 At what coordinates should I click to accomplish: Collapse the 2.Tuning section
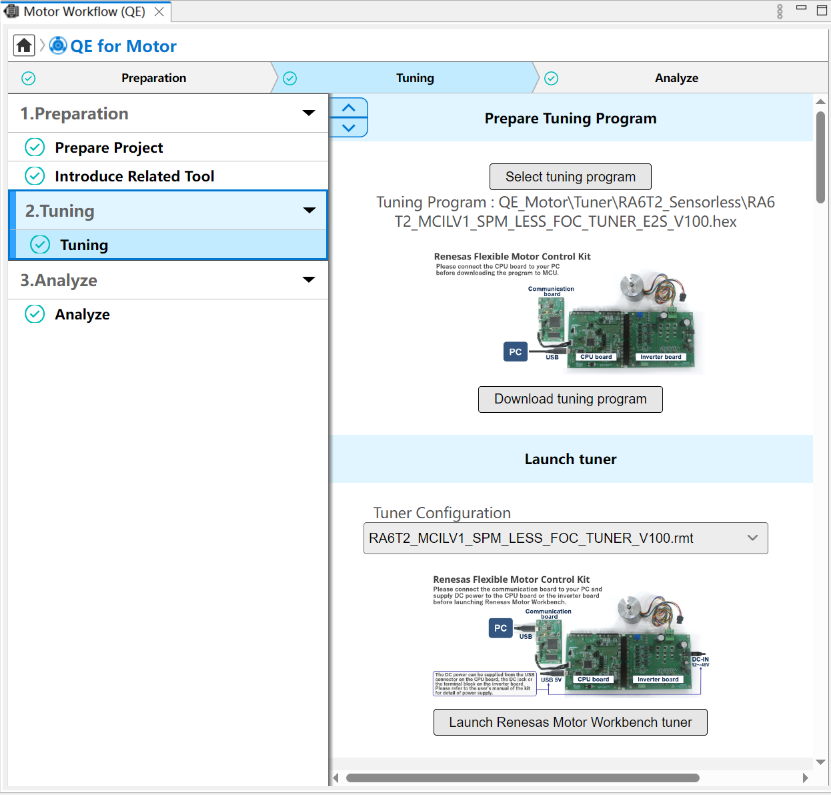(x=309, y=211)
